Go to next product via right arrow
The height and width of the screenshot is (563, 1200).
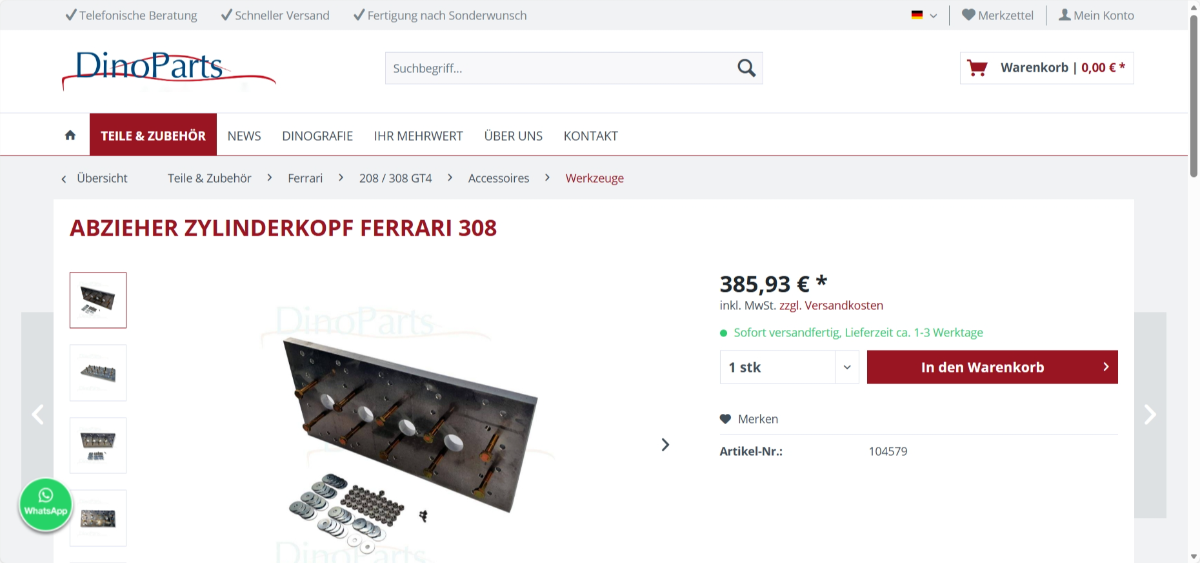pyautogui.click(x=1150, y=414)
